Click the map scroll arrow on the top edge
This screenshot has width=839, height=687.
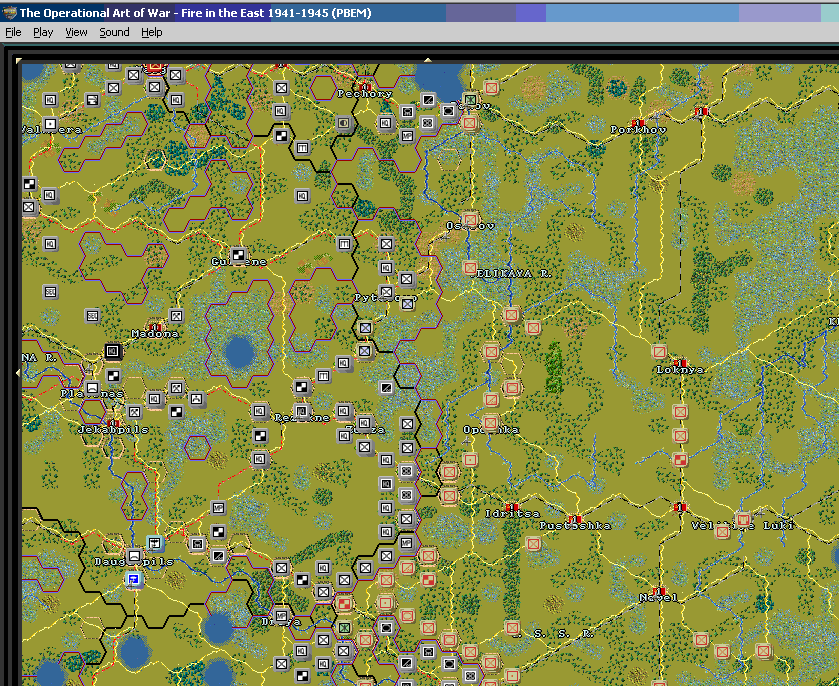pyautogui.click(x=428, y=60)
